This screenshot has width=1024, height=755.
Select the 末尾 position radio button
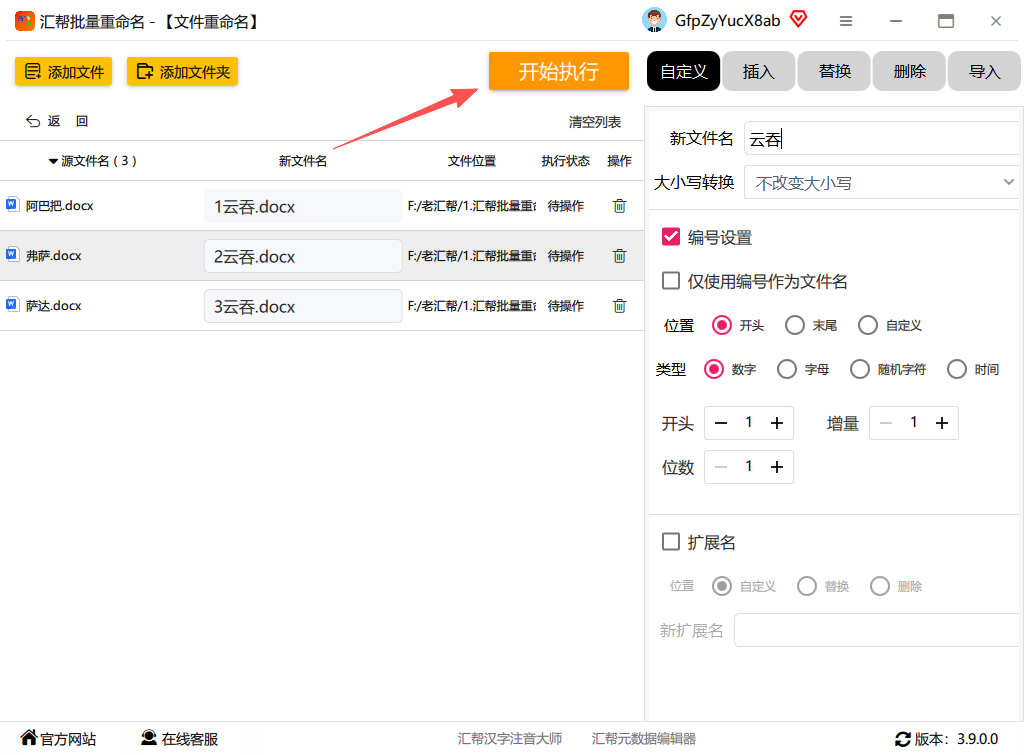795,325
